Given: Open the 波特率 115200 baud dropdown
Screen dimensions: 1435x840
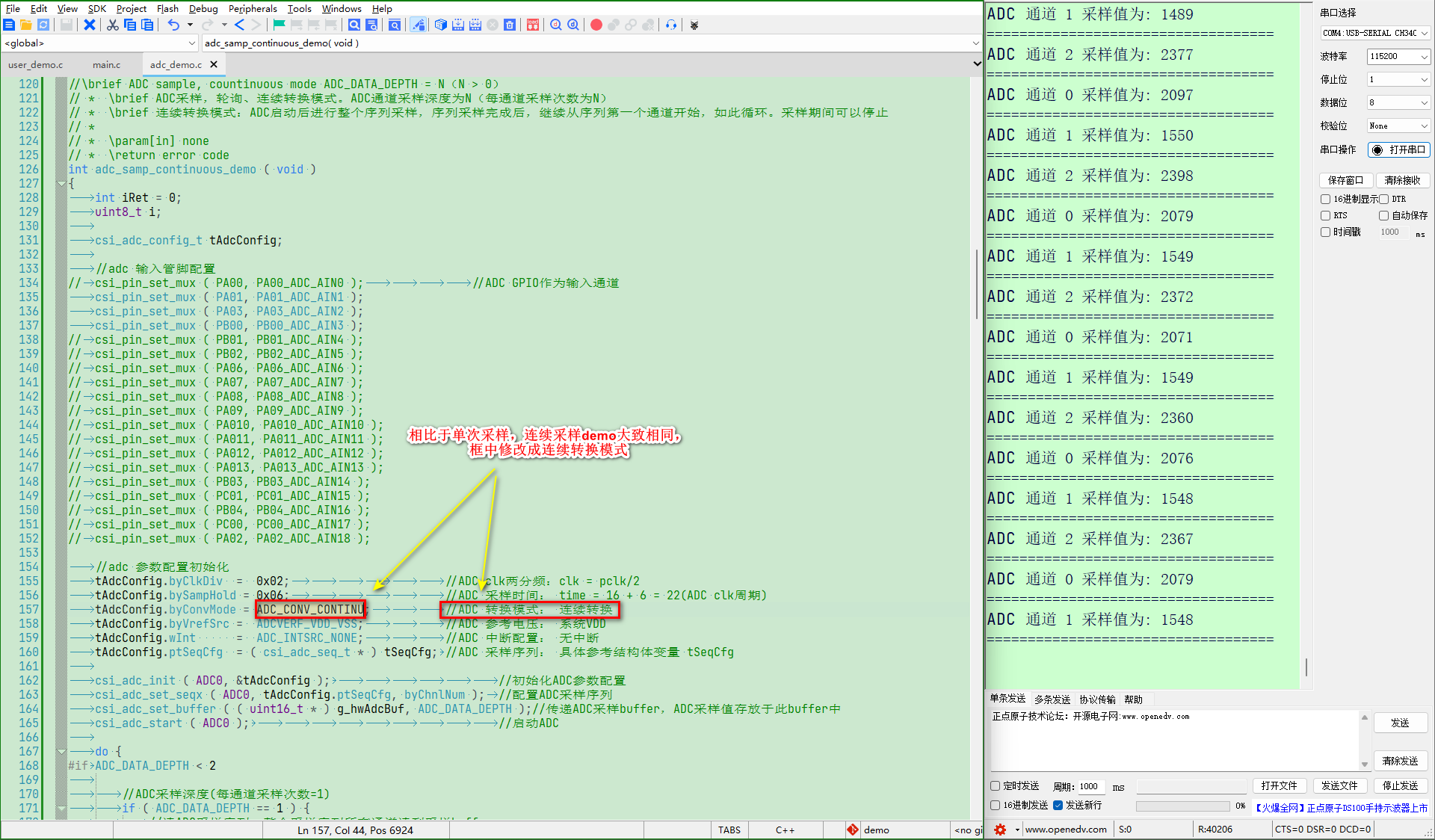Looking at the screenshot, I should point(1398,57).
